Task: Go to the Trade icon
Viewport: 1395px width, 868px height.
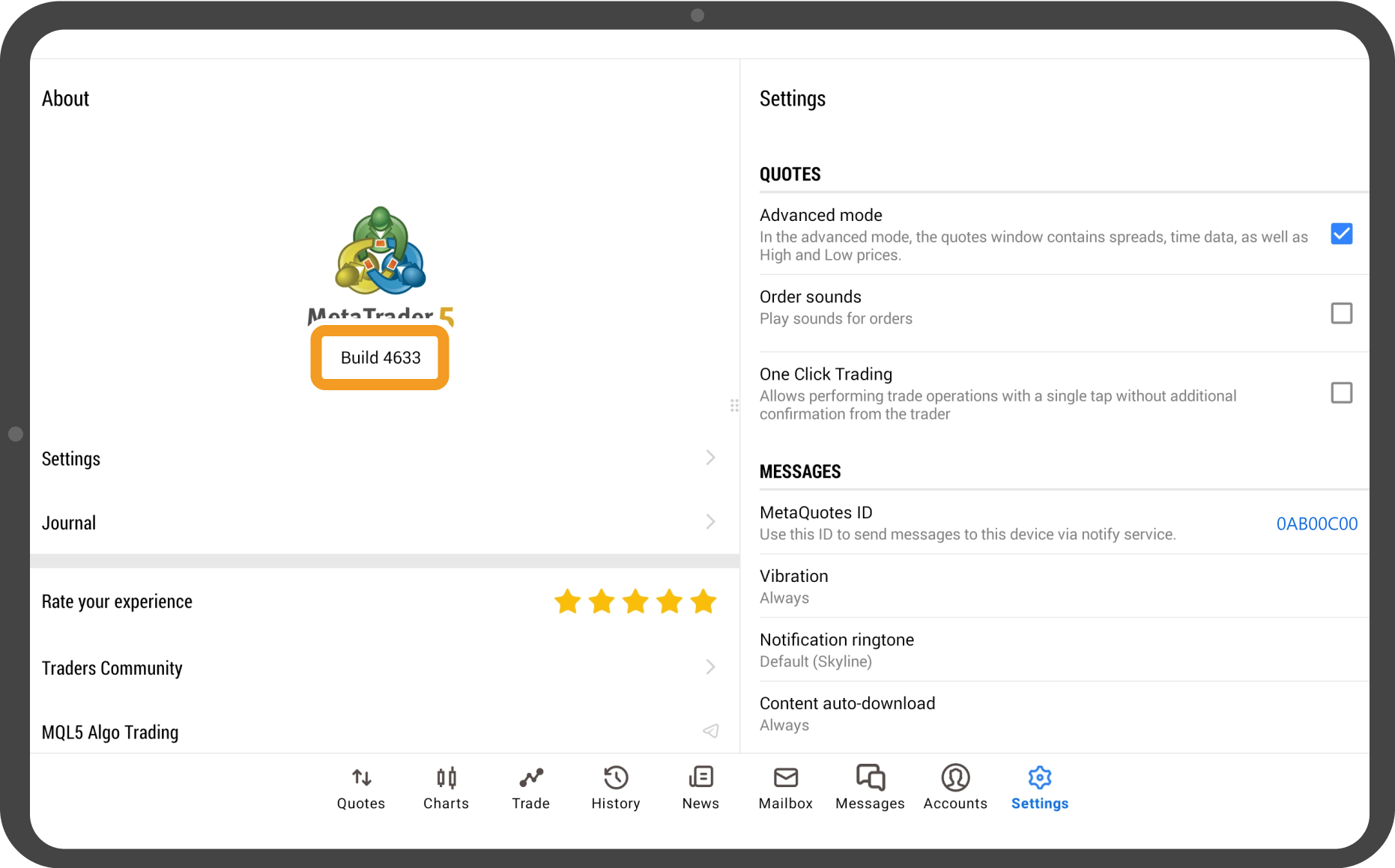Action: coord(531,777)
